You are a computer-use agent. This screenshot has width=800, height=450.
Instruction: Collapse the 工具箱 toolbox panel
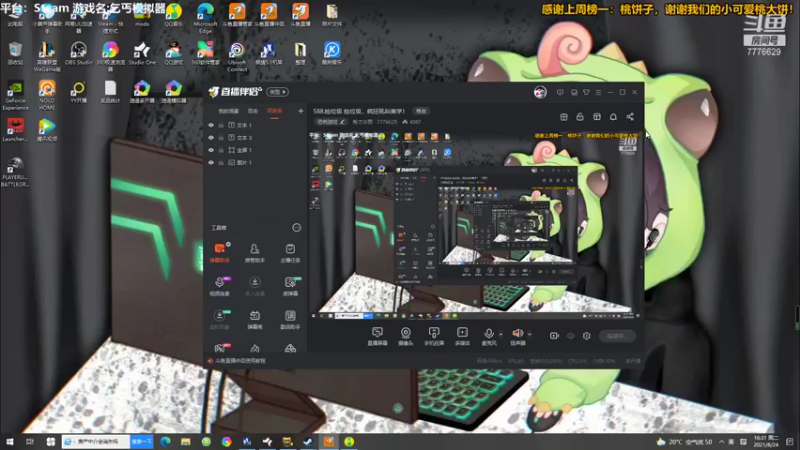tap(296, 228)
